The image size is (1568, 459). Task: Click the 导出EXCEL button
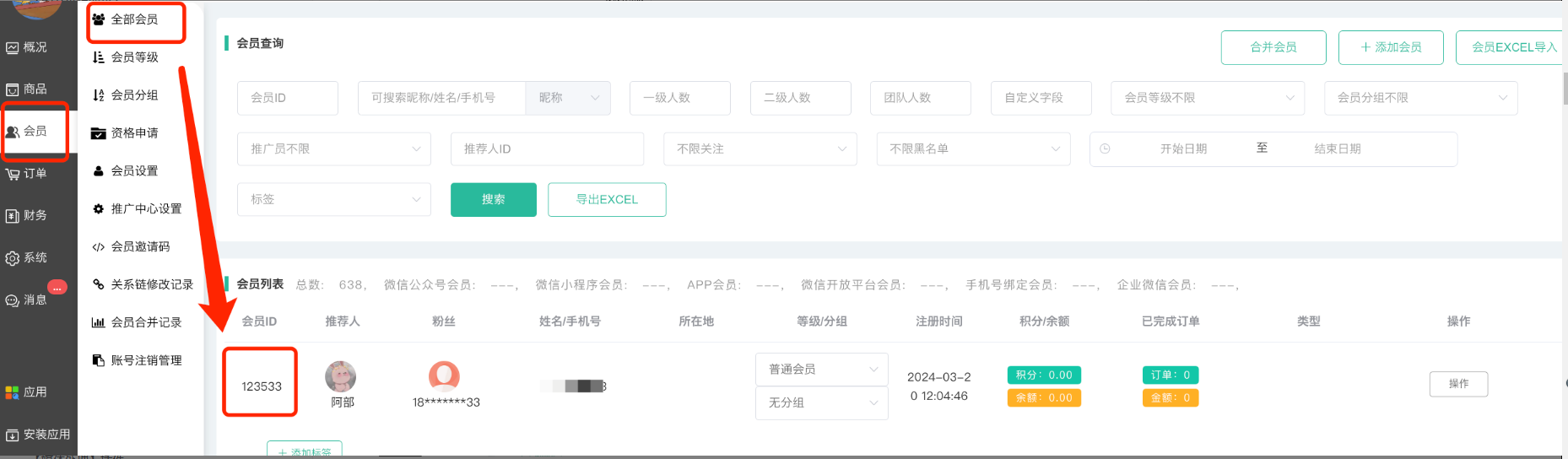tap(607, 200)
